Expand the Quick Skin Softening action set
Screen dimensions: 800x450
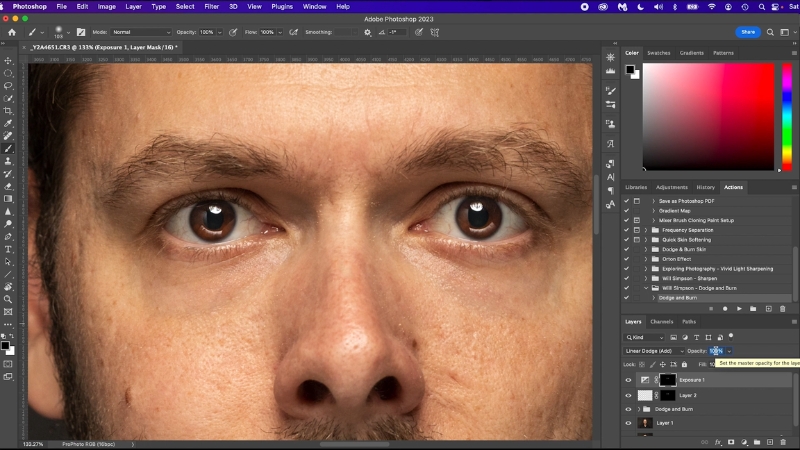click(646, 240)
